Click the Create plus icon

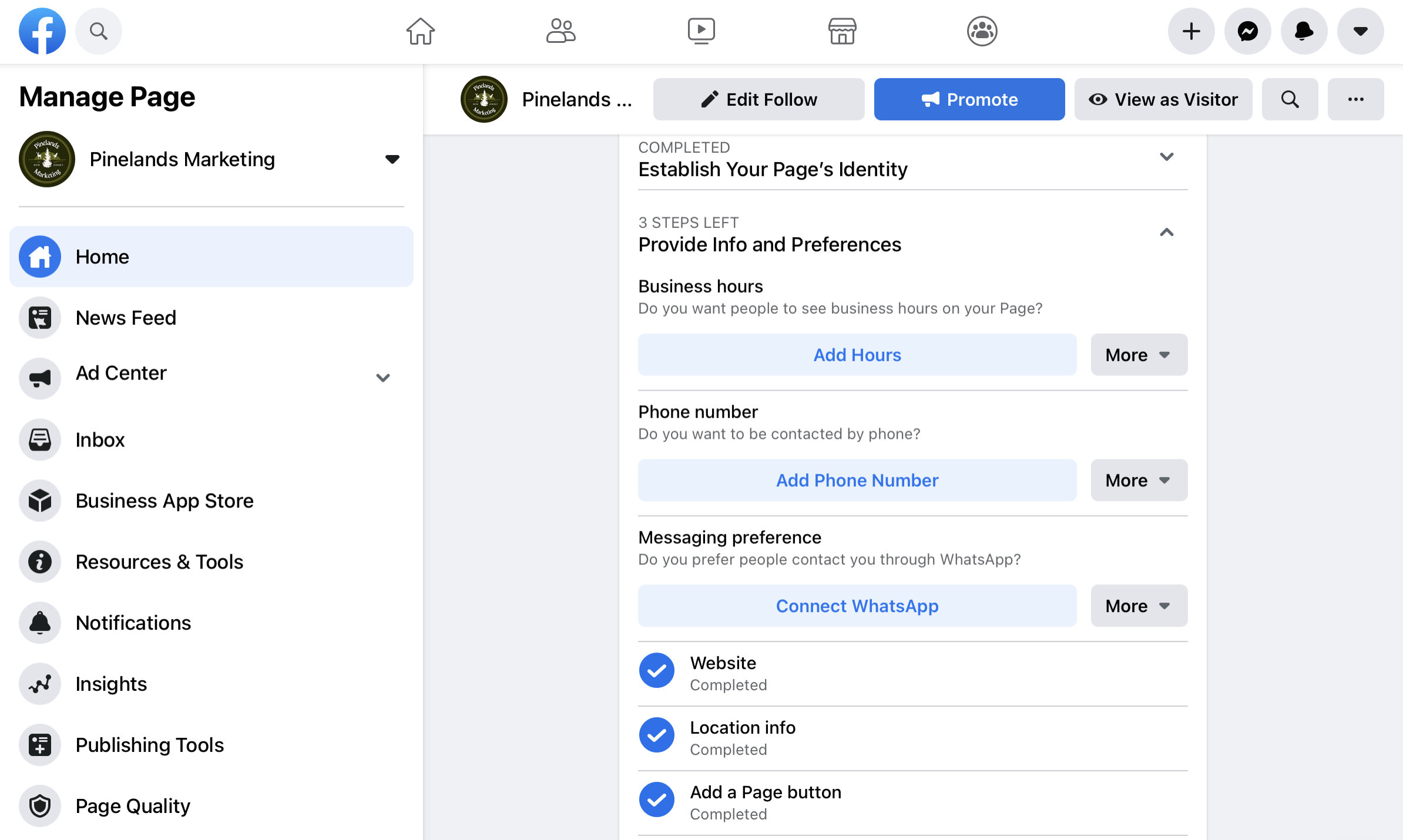coord(1191,31)
